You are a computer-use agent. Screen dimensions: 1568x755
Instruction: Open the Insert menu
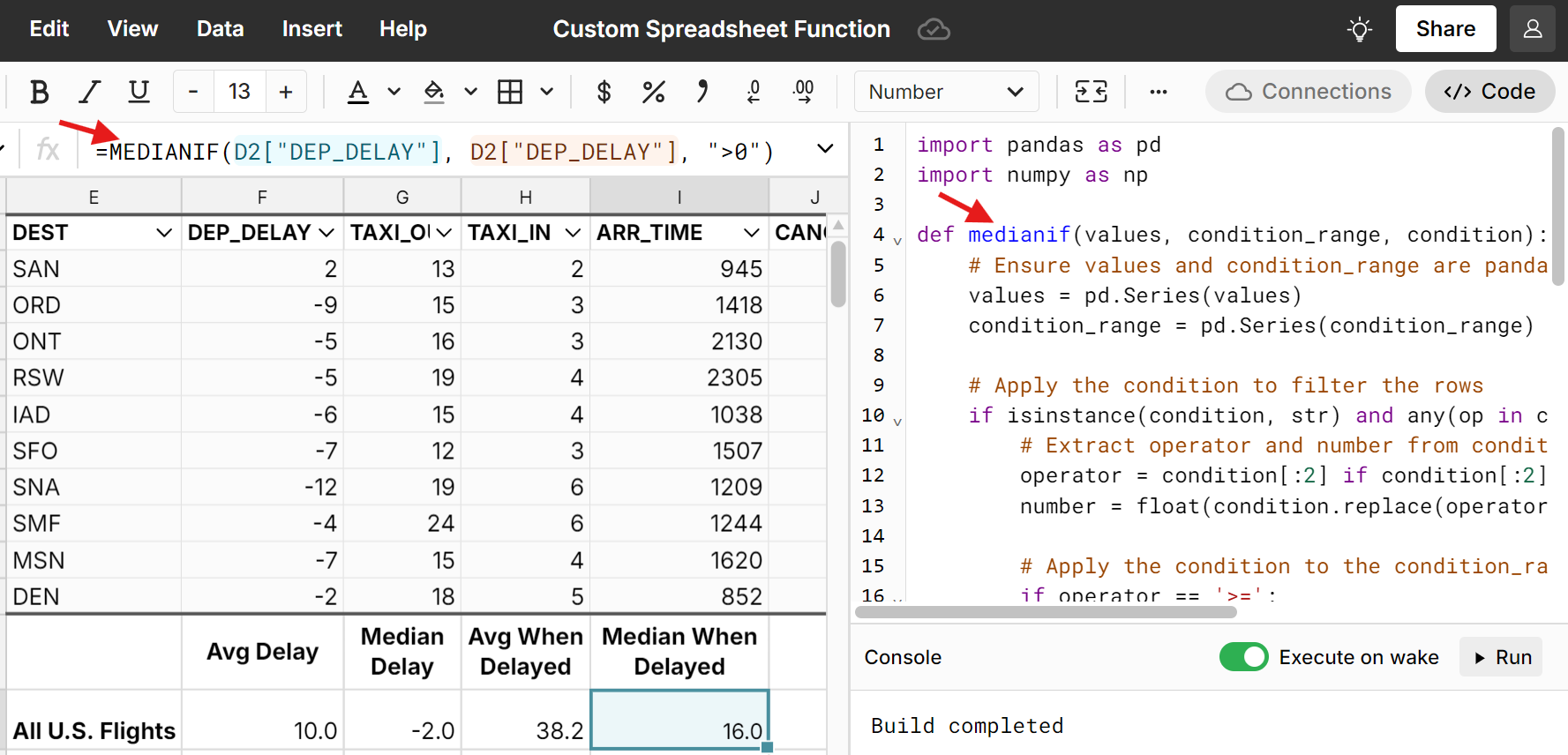(x=311, y=29)
